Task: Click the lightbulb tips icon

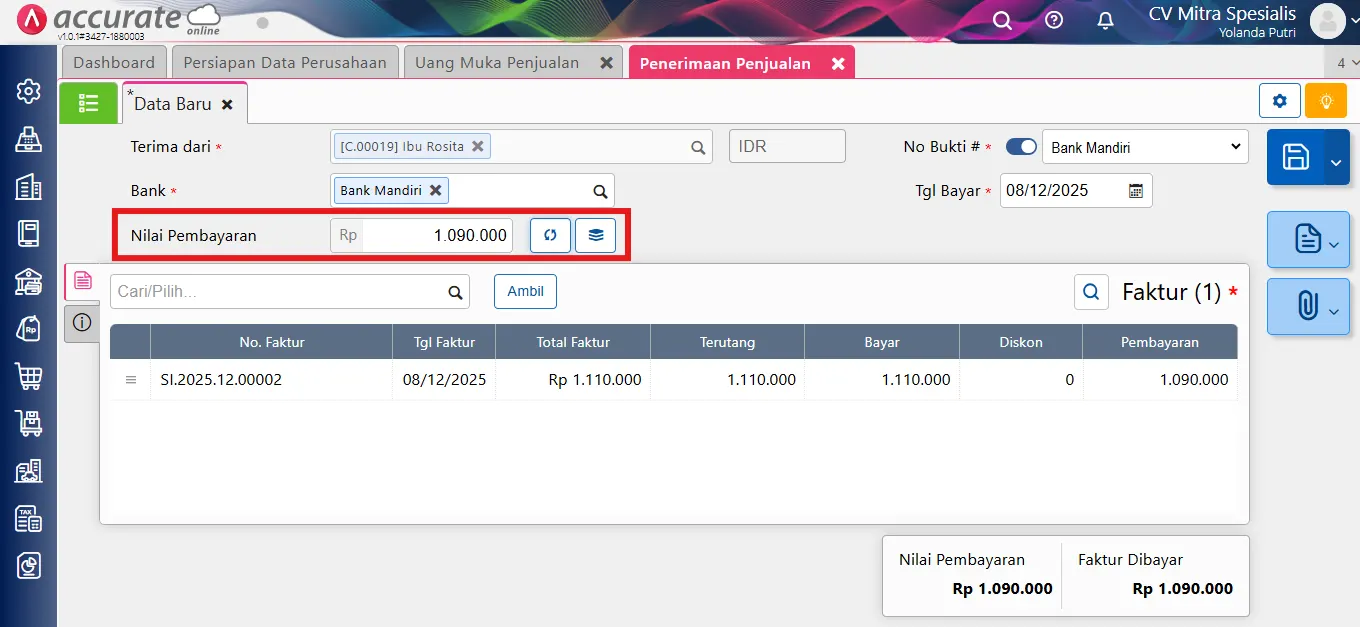Action: click(1326, 101)
